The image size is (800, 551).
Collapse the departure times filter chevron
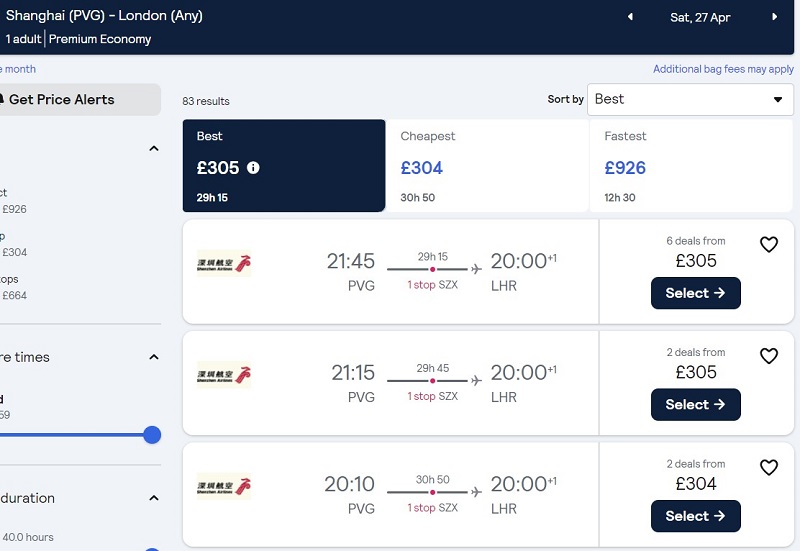(154, 357)
